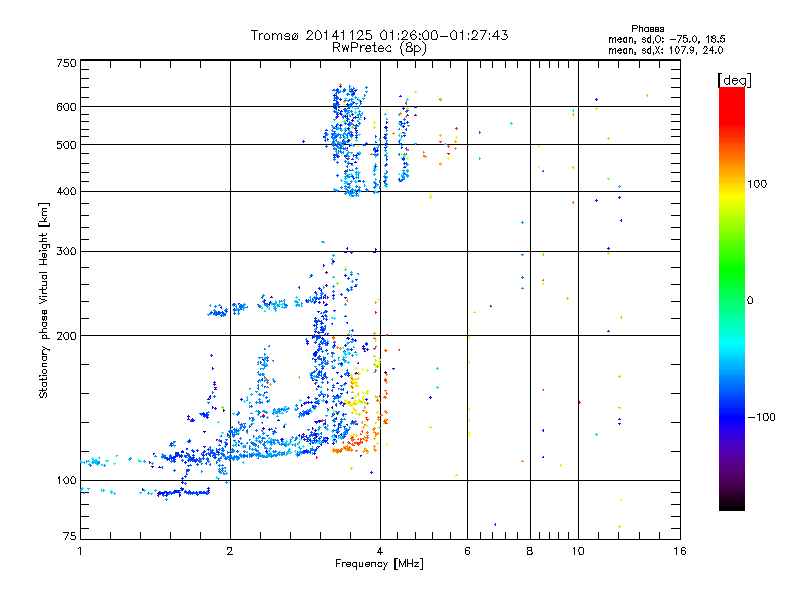
Task: Click the y-axis tick label '200'
Action: (x=66, y=336)
